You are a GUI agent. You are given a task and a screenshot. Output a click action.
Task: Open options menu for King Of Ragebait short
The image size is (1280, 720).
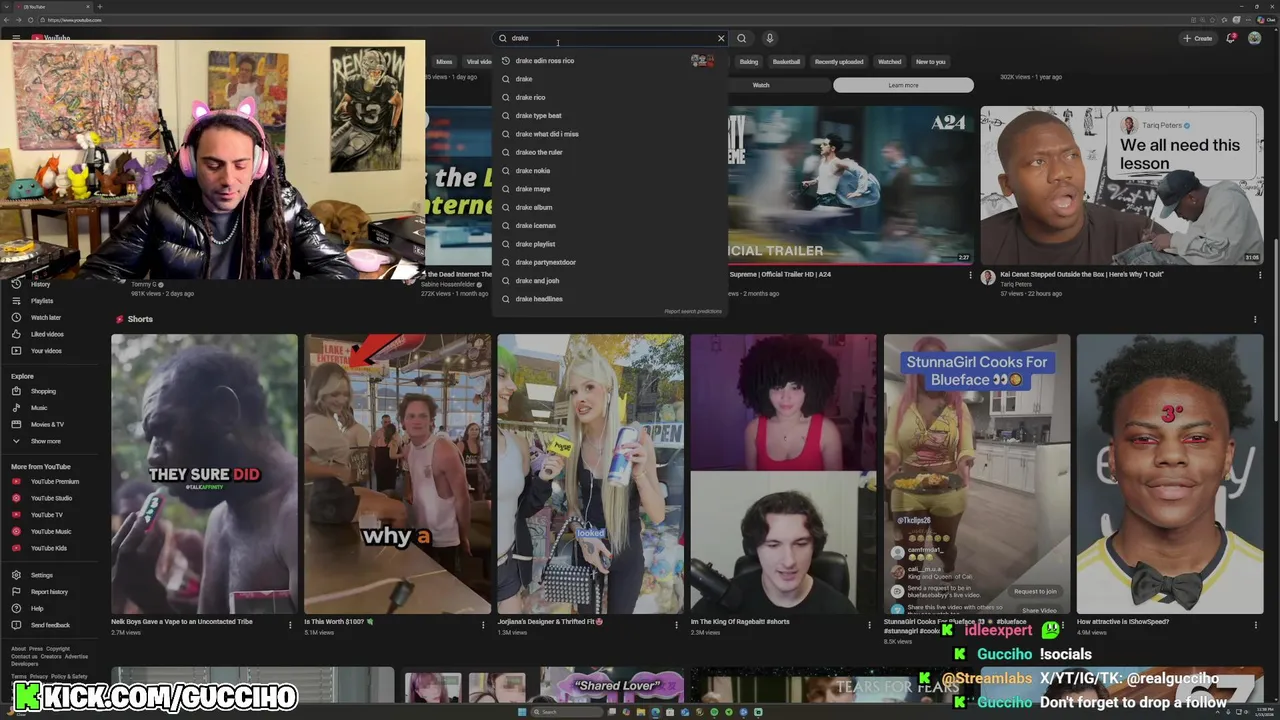pyautogui.click(x=869, y=625)
